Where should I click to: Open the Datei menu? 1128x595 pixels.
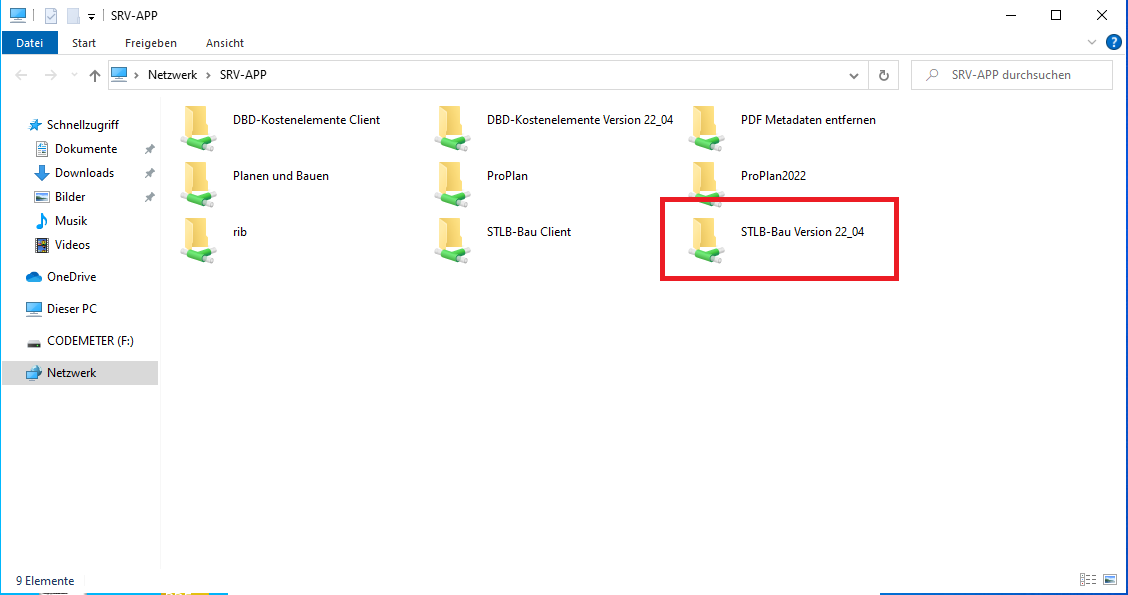point(30,43)
